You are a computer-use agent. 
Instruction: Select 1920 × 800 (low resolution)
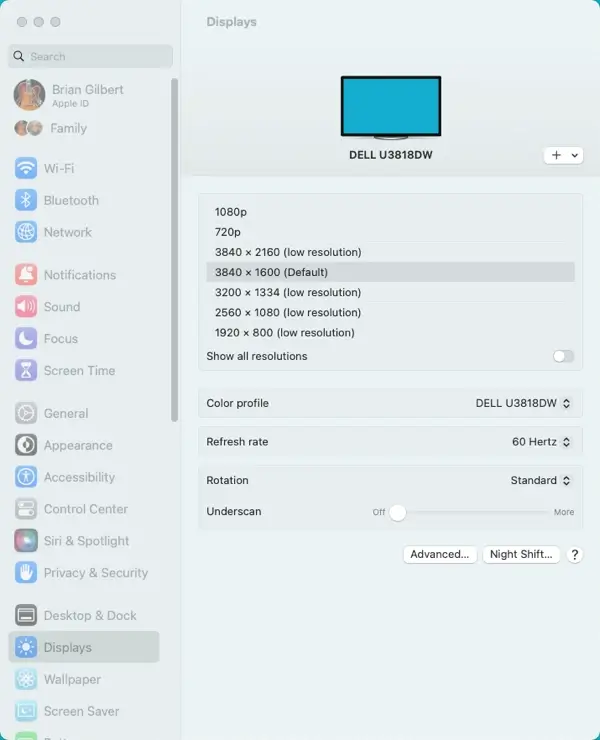[390, 333]
